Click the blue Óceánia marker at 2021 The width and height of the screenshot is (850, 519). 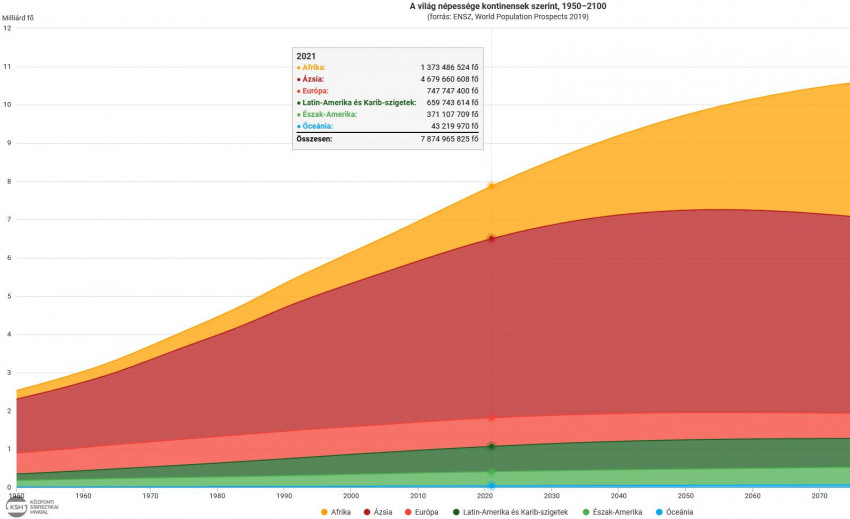[x=491, y=486]
